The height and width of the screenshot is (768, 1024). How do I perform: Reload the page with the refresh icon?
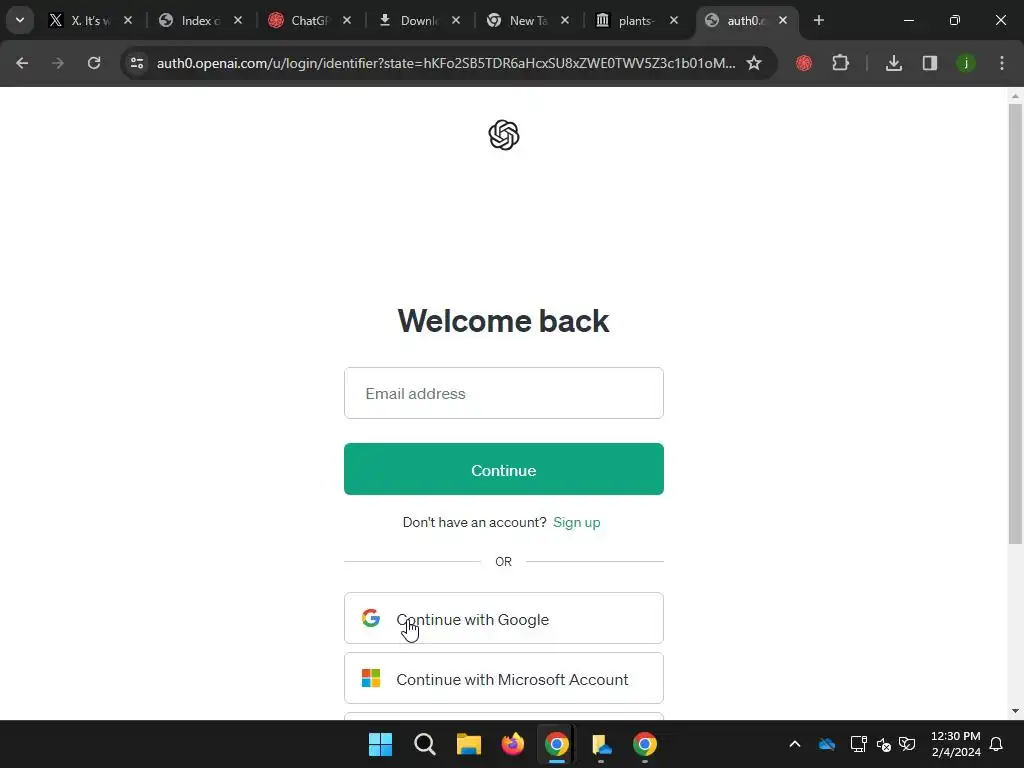94,63
